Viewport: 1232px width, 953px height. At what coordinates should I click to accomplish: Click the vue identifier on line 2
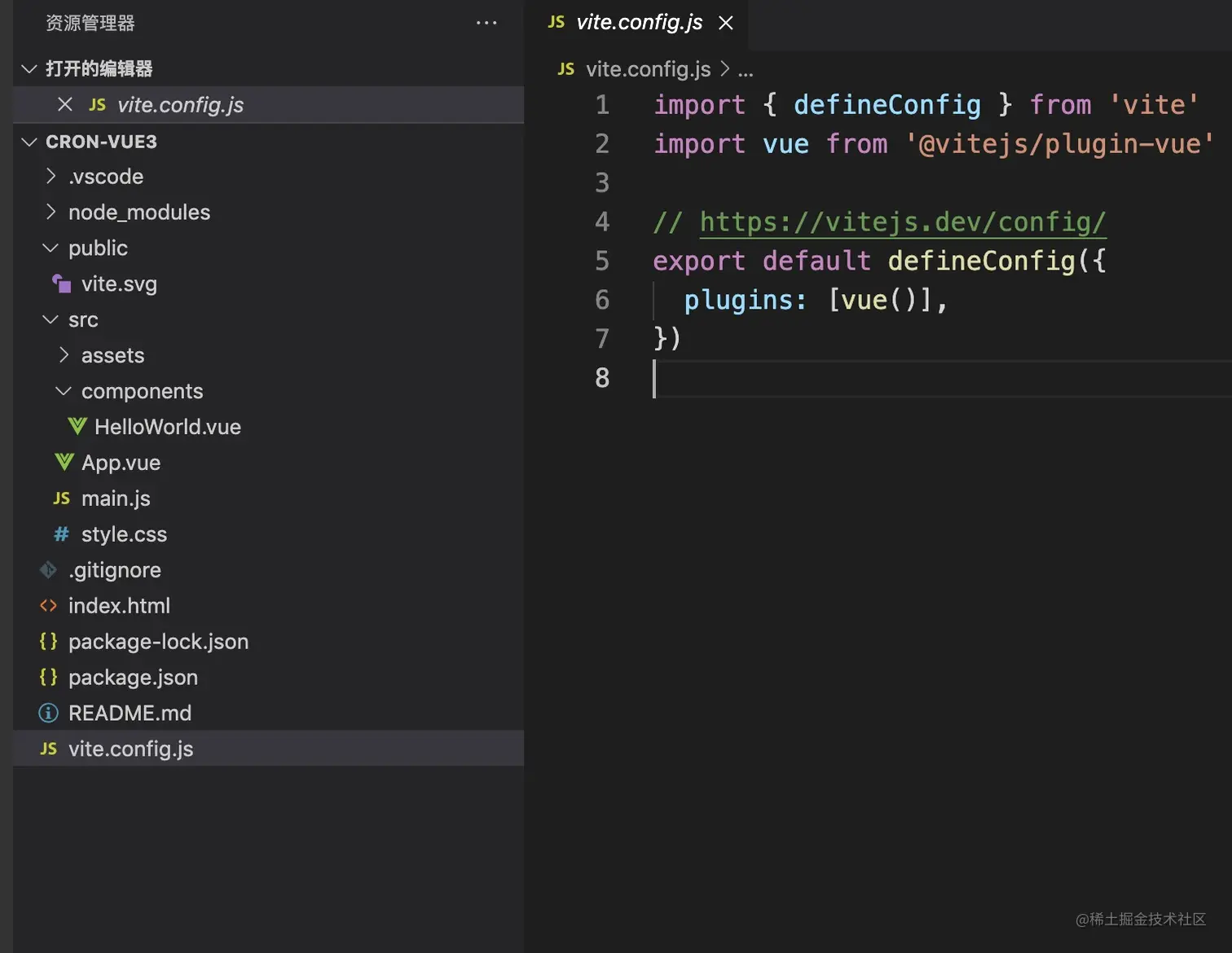click(x=785, y=144)
